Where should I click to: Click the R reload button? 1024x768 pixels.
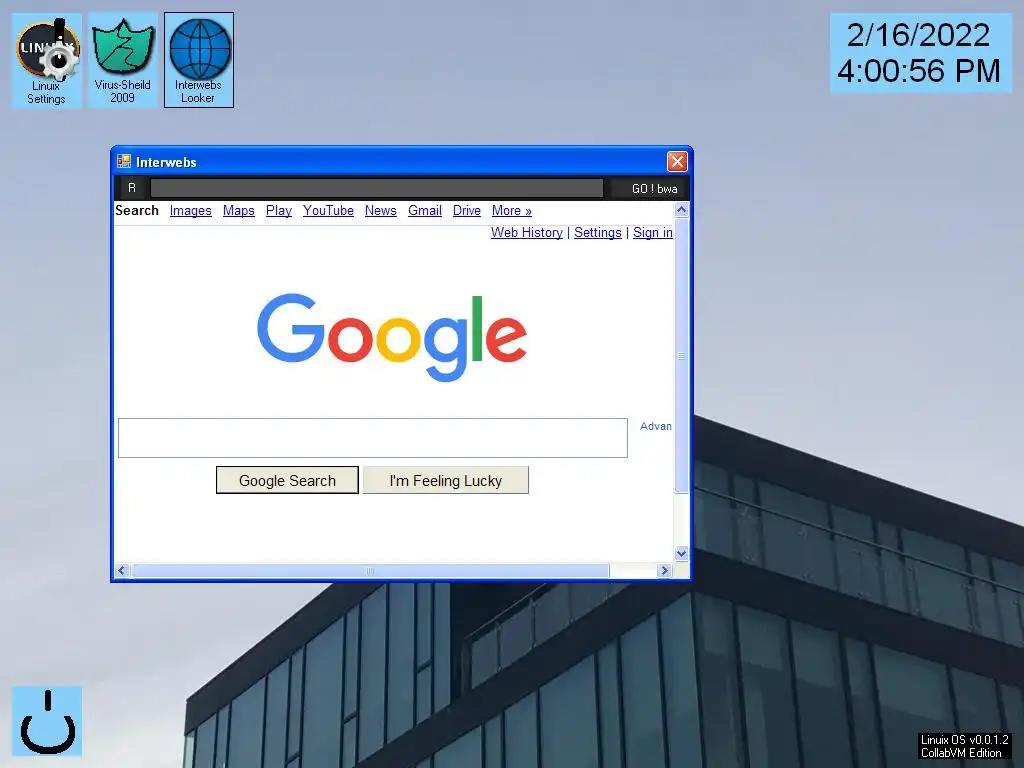coord(132,188)
